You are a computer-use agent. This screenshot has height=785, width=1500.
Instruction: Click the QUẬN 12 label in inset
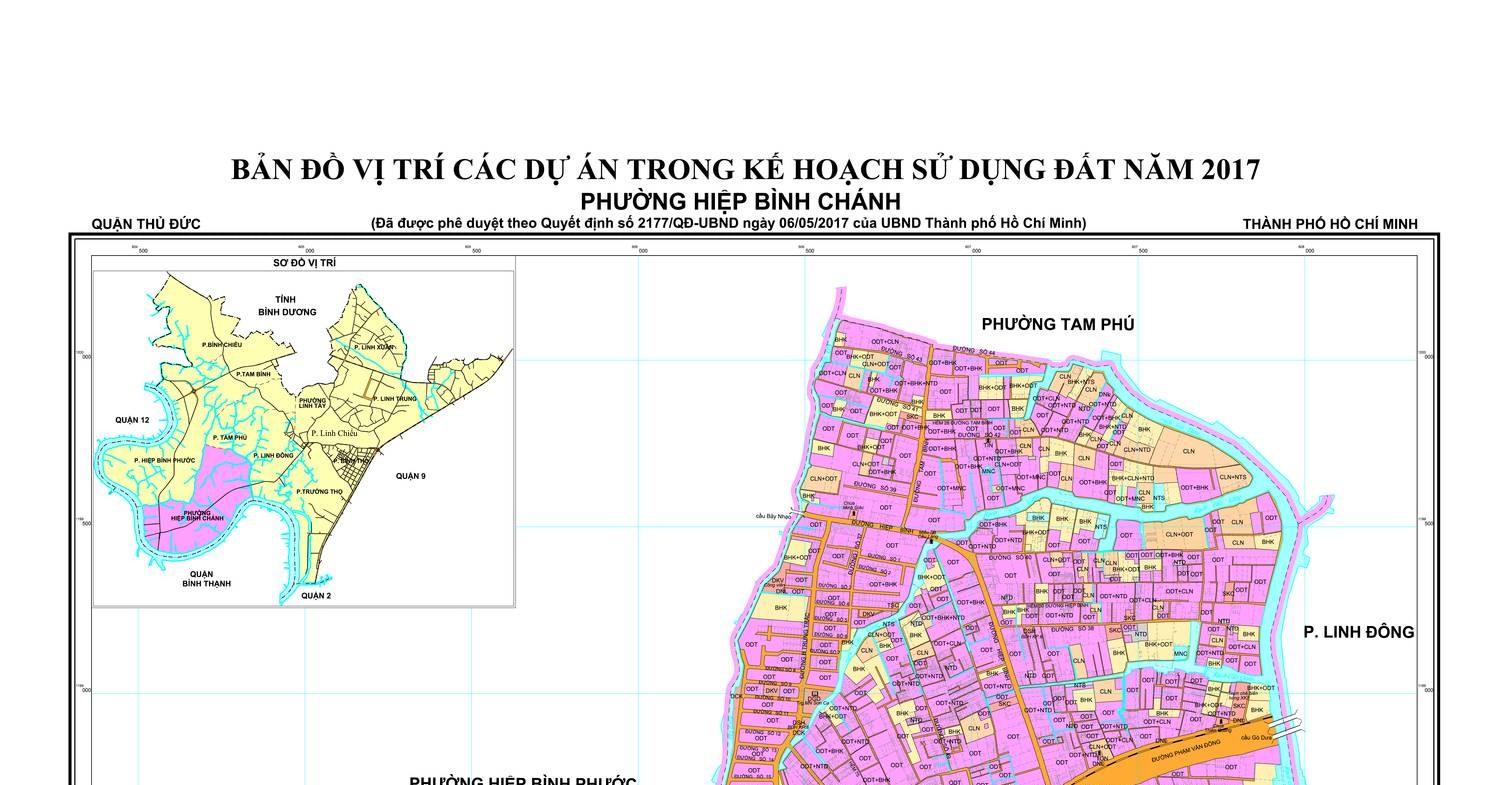tap(132, 420)
